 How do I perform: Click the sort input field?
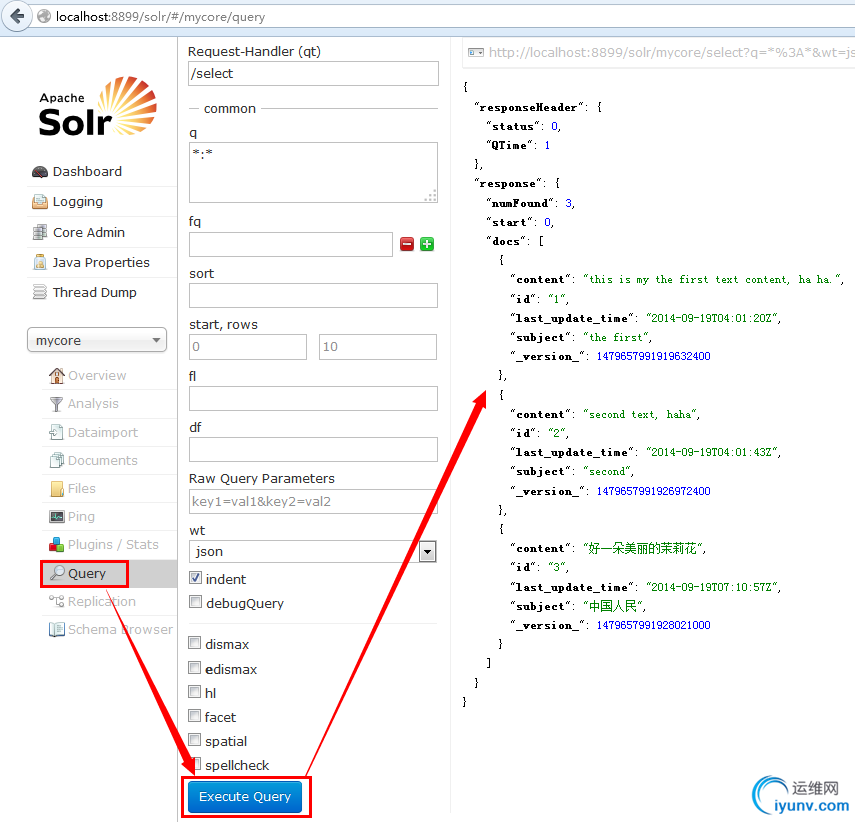[x=313, y=295]
